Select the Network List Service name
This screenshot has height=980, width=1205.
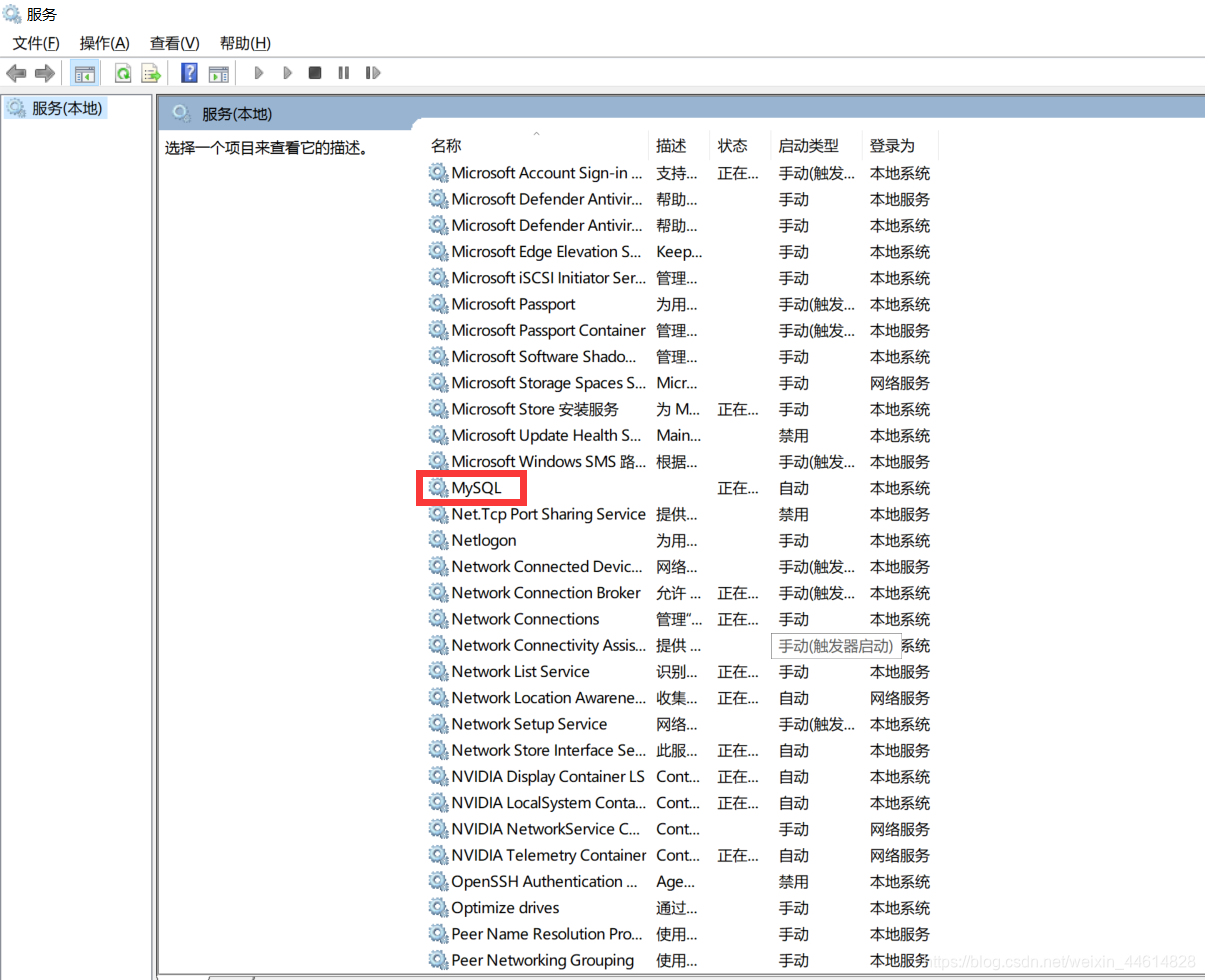(520, 672)
